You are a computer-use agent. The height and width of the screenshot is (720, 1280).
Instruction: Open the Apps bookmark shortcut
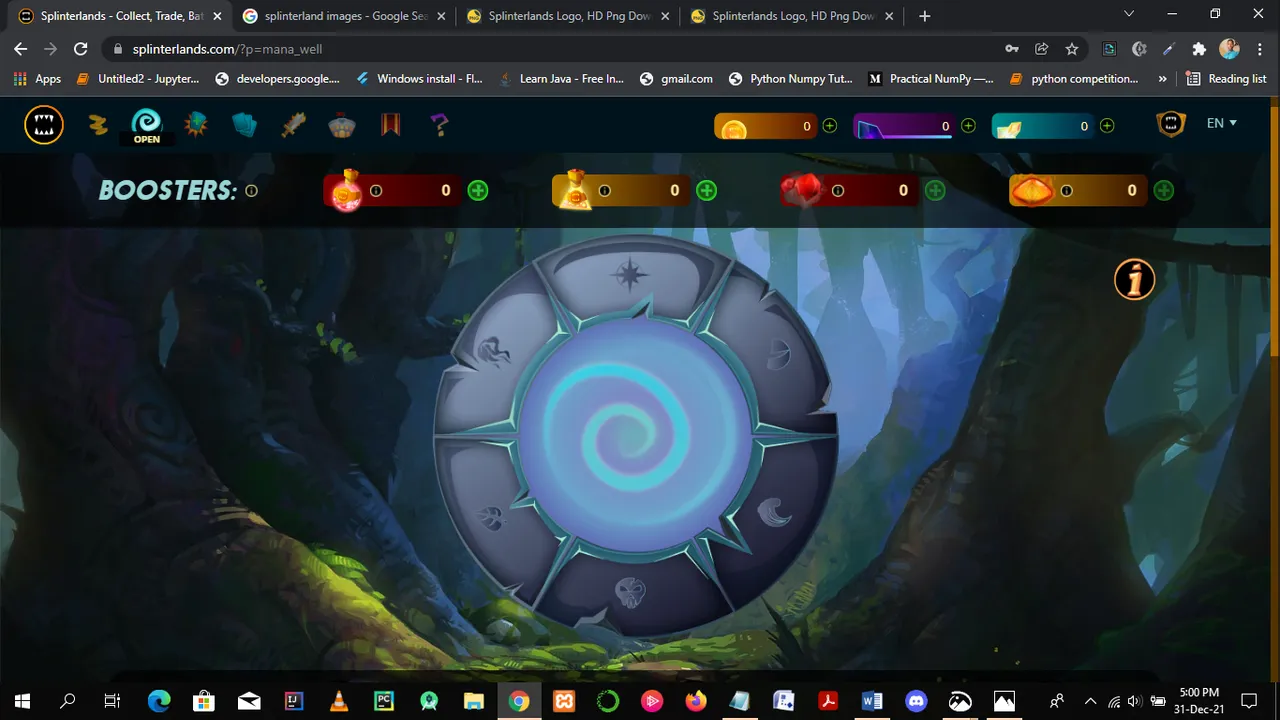pyautogui.click(x=38, y=78)
